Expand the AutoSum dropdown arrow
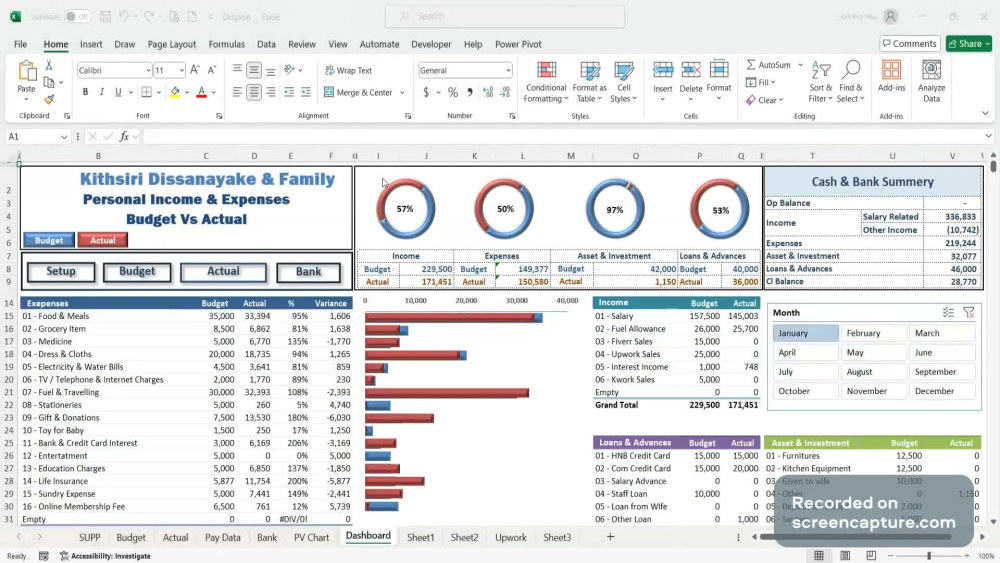This screenshot has width=1000, height=563. coord(800,65)
